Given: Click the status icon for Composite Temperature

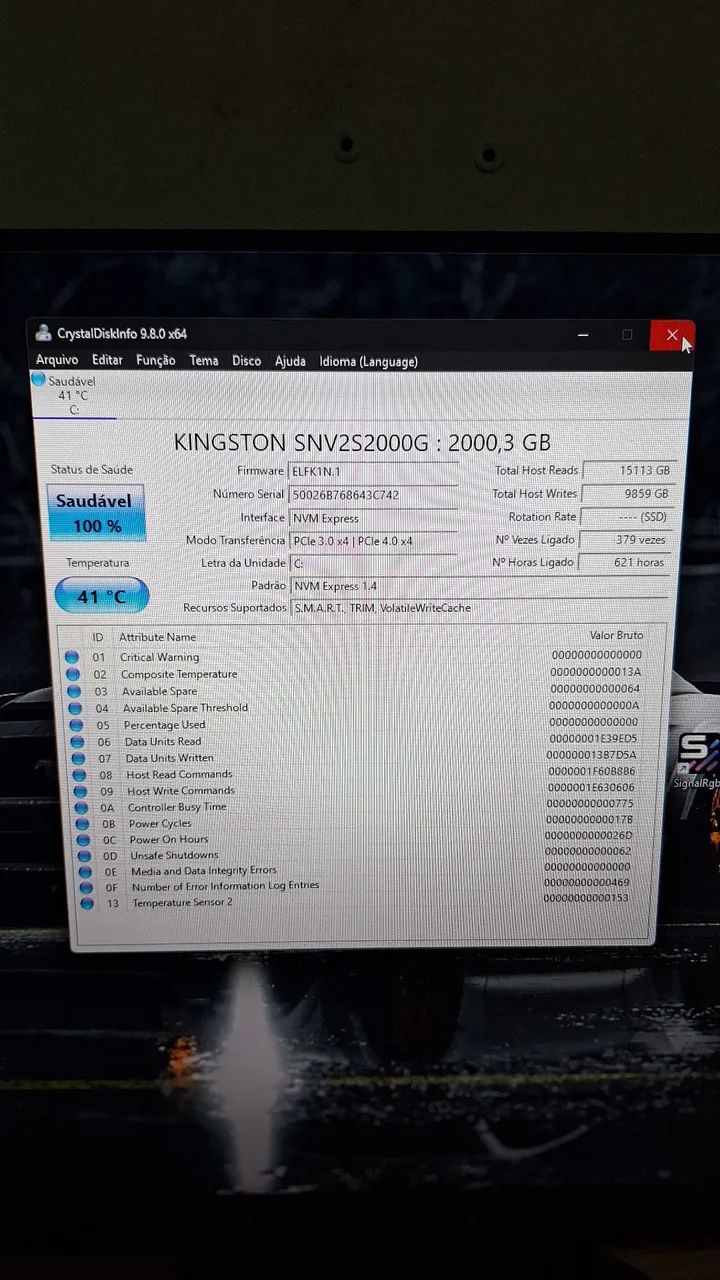Looking at the screenshot, I should (73, 674).
